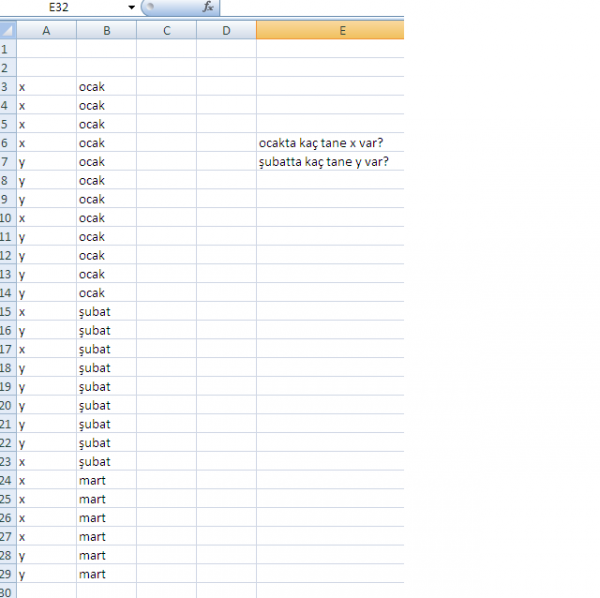600x598 pixels.
Task: Click 'mart' cell in row 29
Action: click(x=106, y=574)
